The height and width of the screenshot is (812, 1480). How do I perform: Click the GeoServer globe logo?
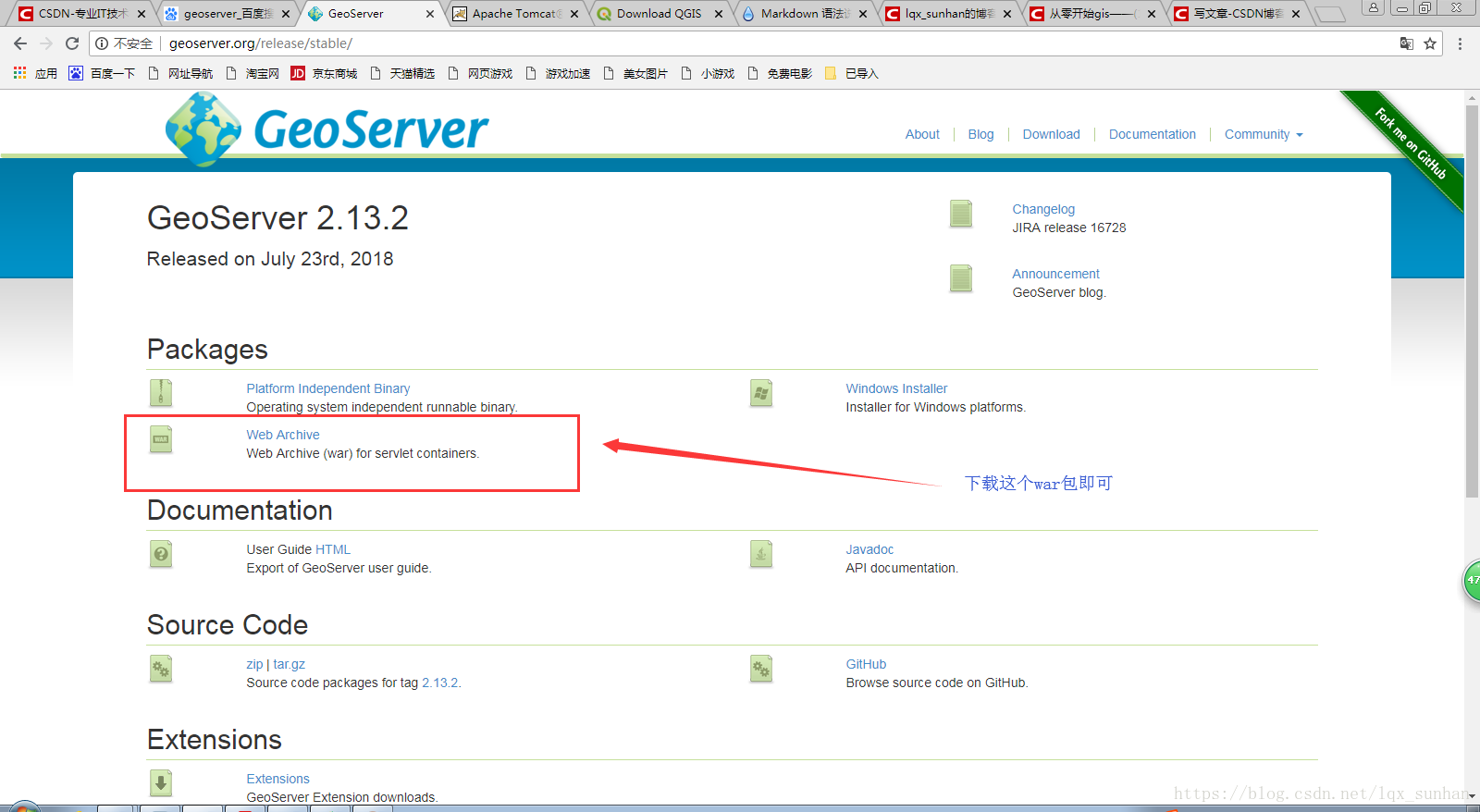tap(203, 129)
